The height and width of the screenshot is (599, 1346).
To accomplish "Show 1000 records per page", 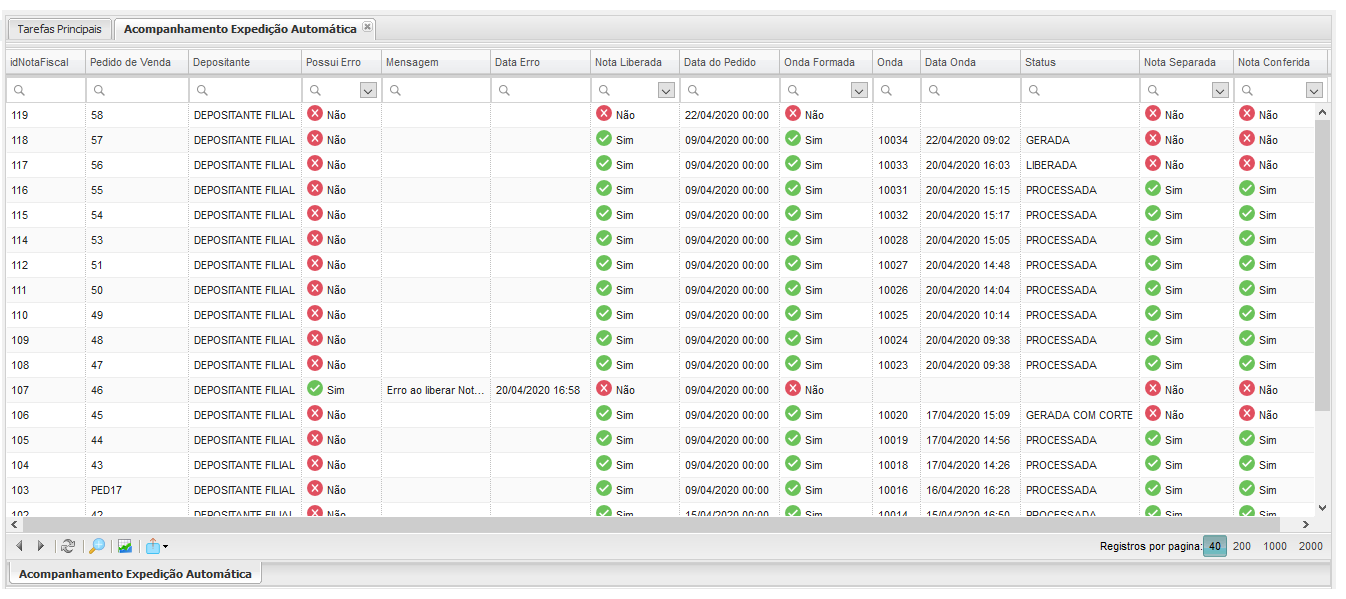I will point(1275,546).
